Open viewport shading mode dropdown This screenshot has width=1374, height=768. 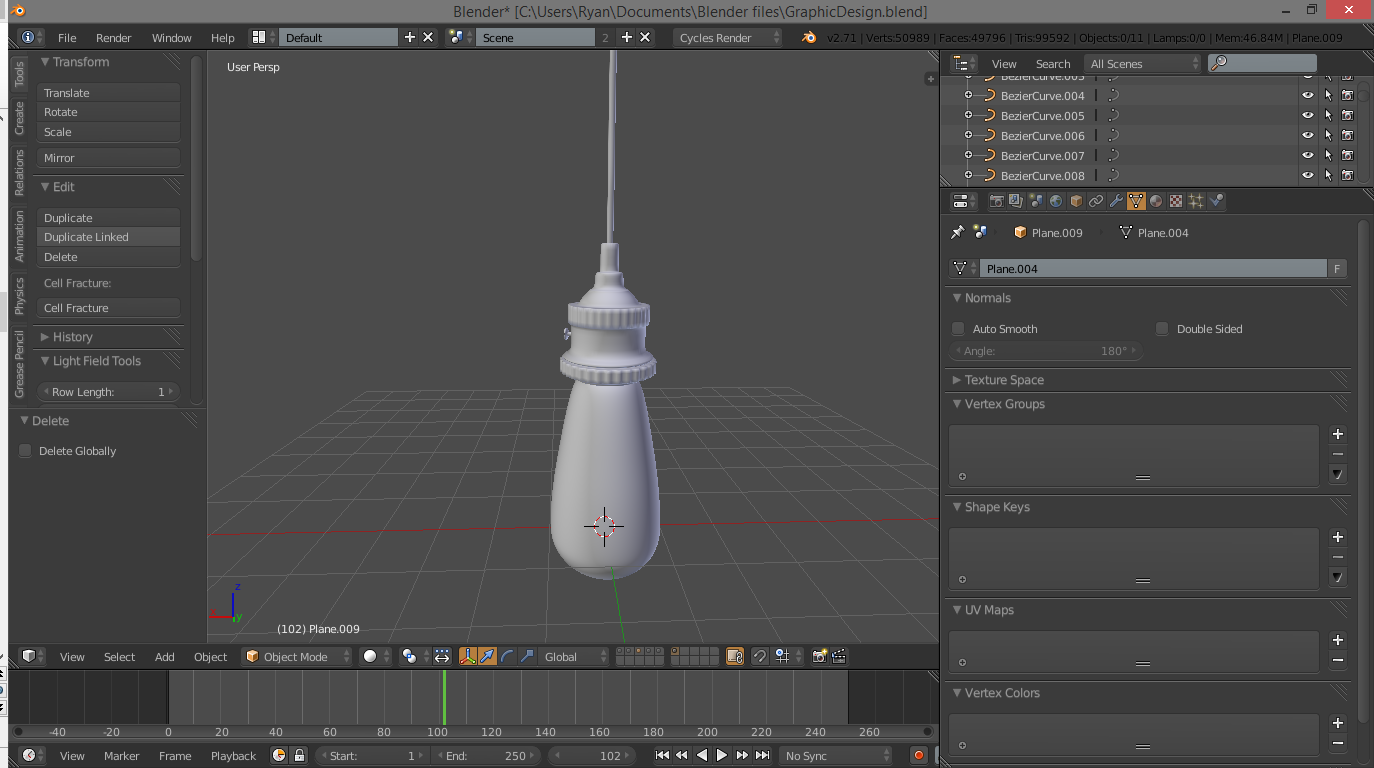point(376,656)
